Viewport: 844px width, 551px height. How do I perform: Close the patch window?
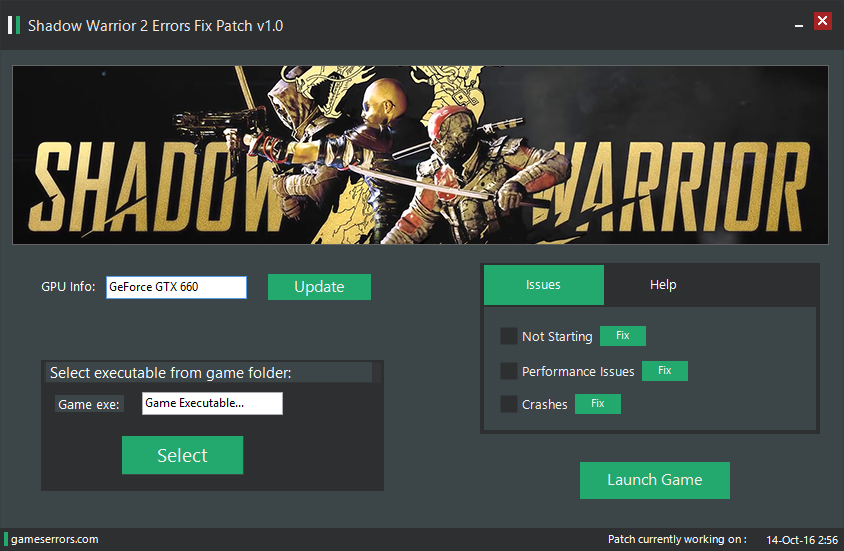pos(822,21)
